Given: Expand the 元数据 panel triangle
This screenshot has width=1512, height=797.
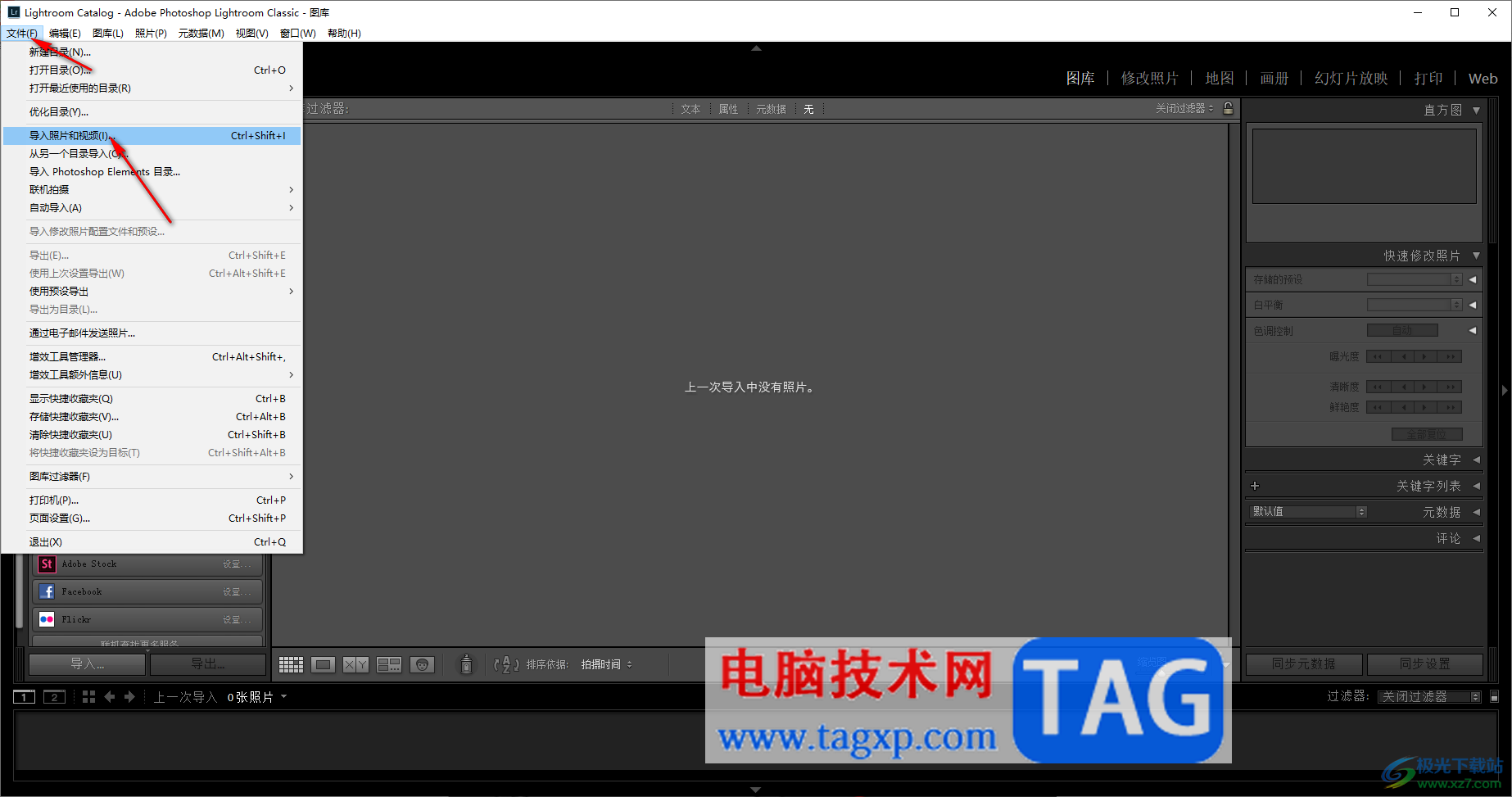Looking at the screenshot, I should click(x=1476, y=512).
